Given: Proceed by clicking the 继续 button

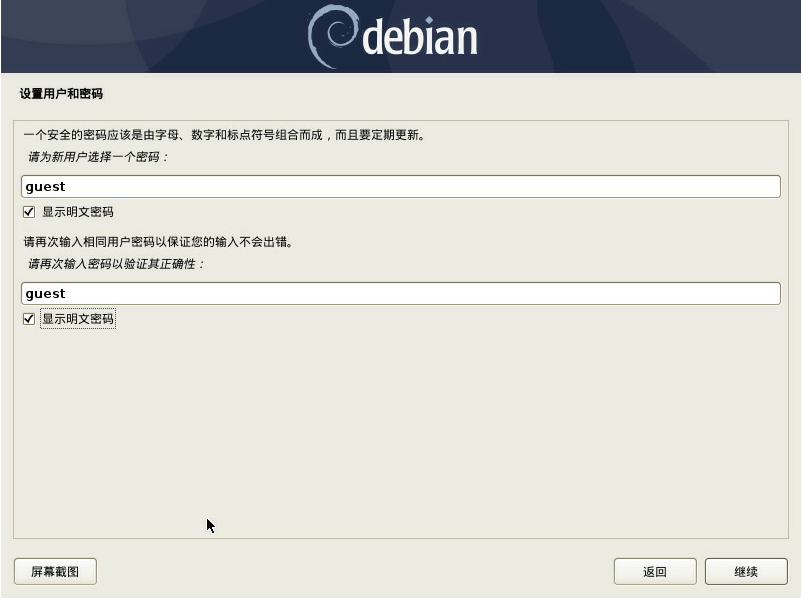Looking at the screenshot, I should click(746, 571).
